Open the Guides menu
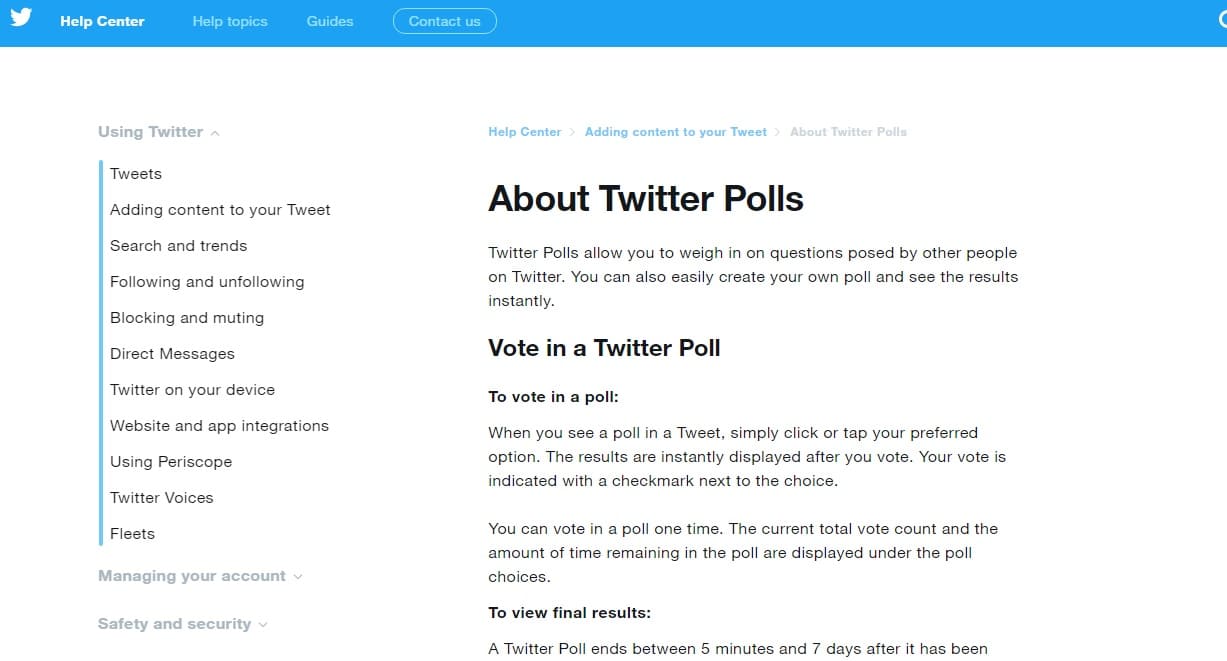The image size is (1227, 661). 330,21
